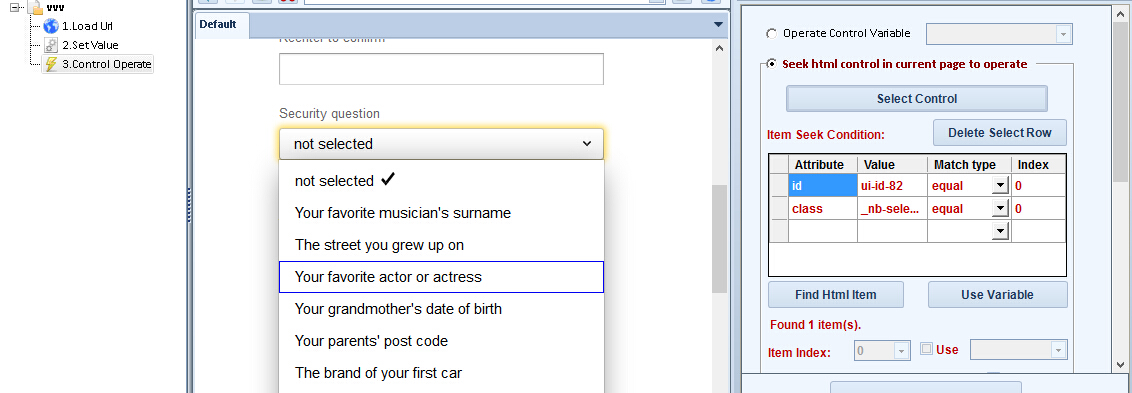
Task: Click the Find Html Item button
Action: [835, 295]
